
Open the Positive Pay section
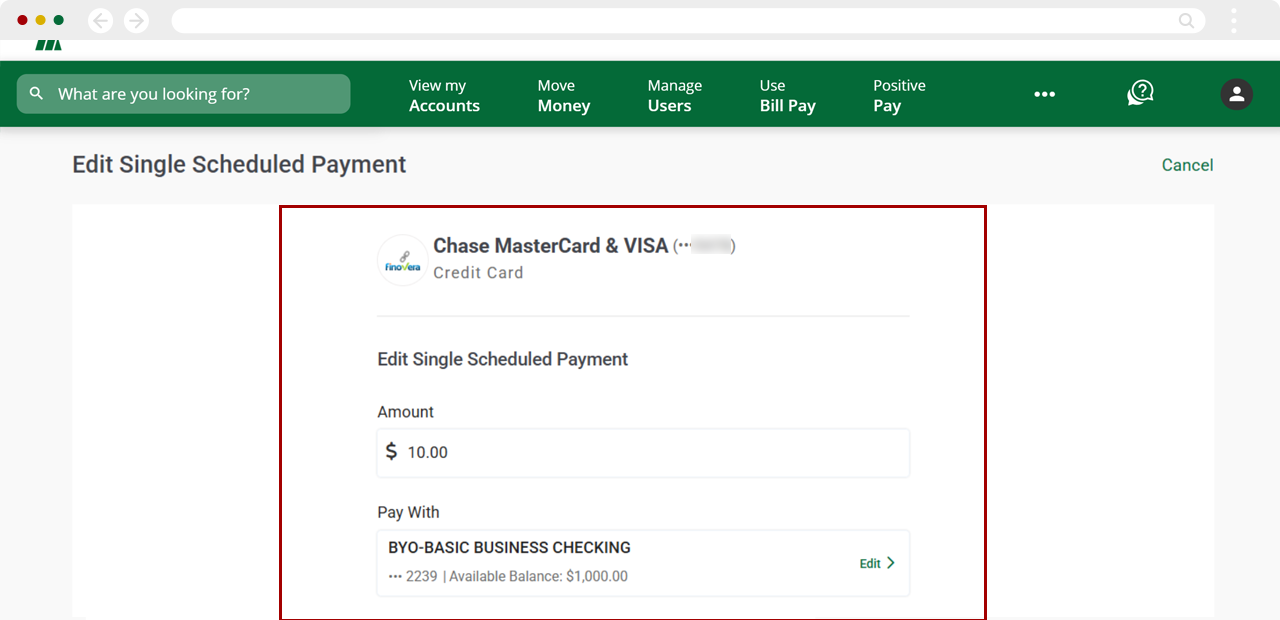[x=898, y=95]
